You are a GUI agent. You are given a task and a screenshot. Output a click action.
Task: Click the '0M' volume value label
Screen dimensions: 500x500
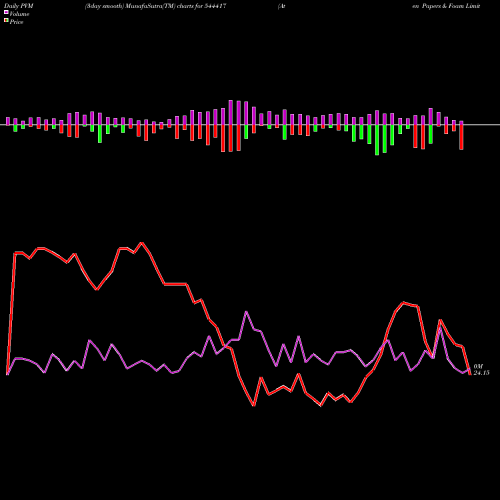click(x=478, y=367)
